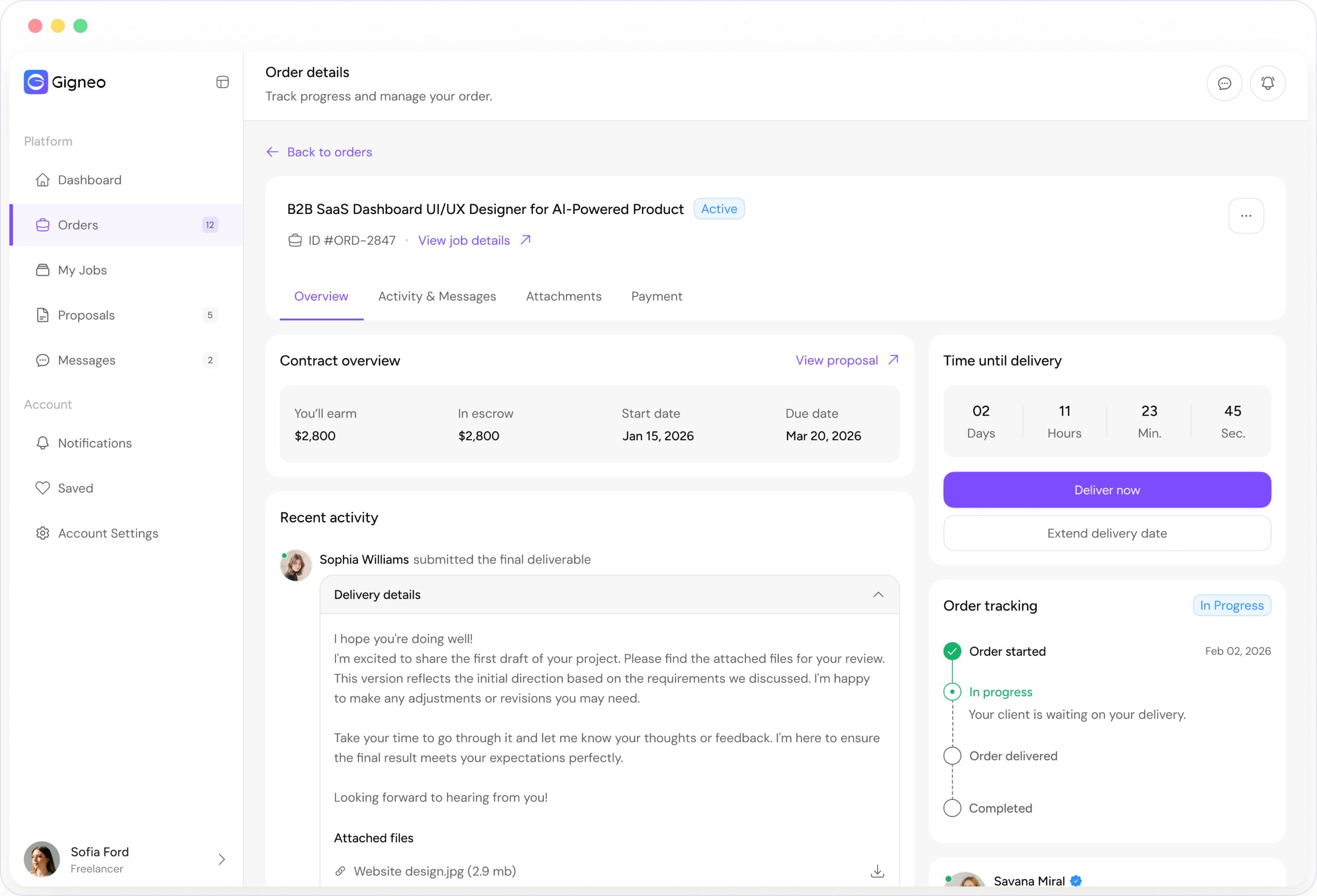This screenshot has height=896, width=1317.
Task: Click the Proposals document icon
Action: click(43, 315)
